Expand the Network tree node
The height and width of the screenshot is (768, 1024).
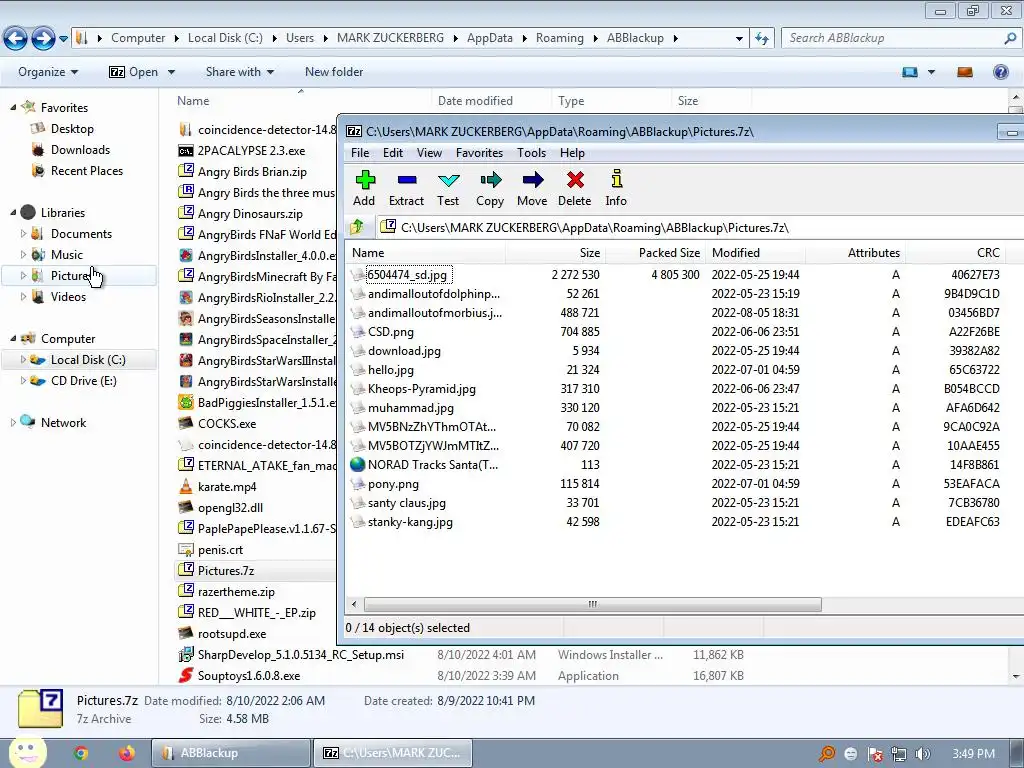[13, 423]
